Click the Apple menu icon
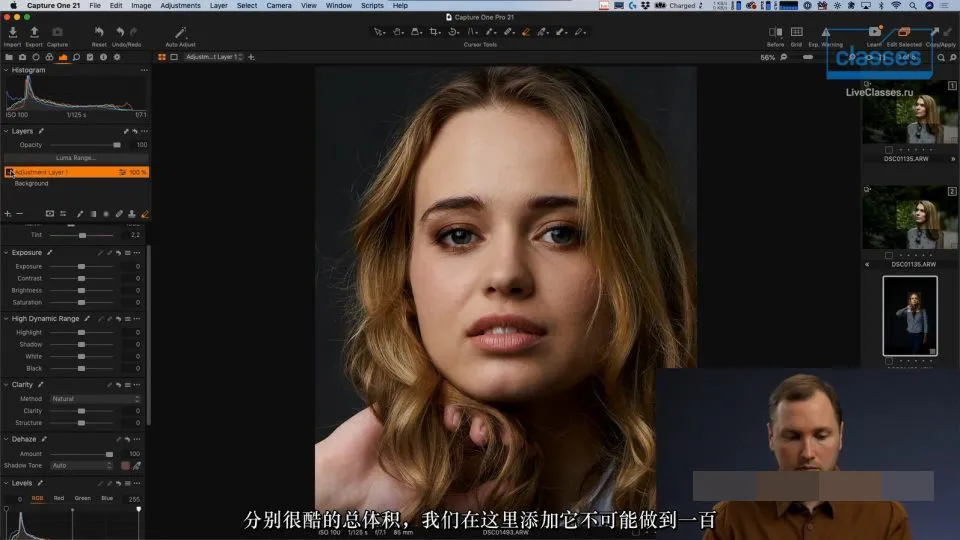Image resolution: width=960 pixels, height=540 pixels. (13, 6)
